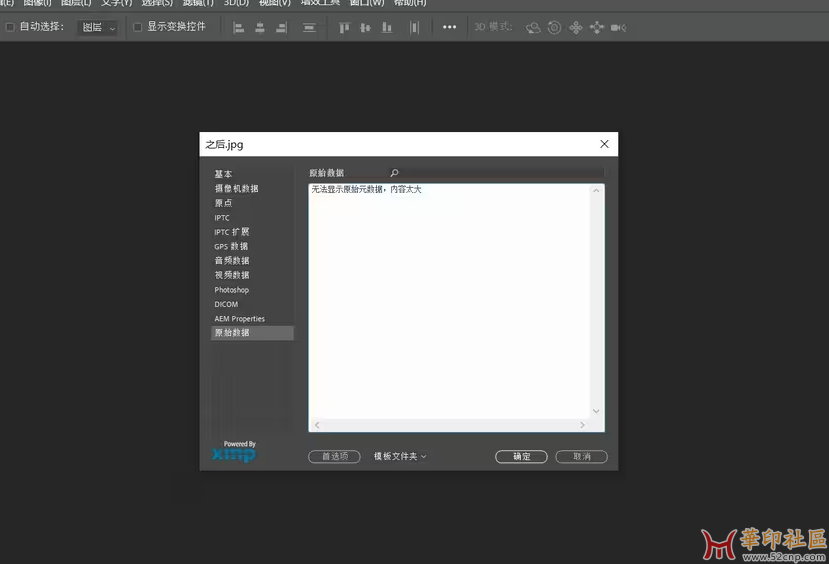Viewport: 829px width, 564px height.
Task: Click the scroll up arrow in raw data
Action: [x=596, y=190]
